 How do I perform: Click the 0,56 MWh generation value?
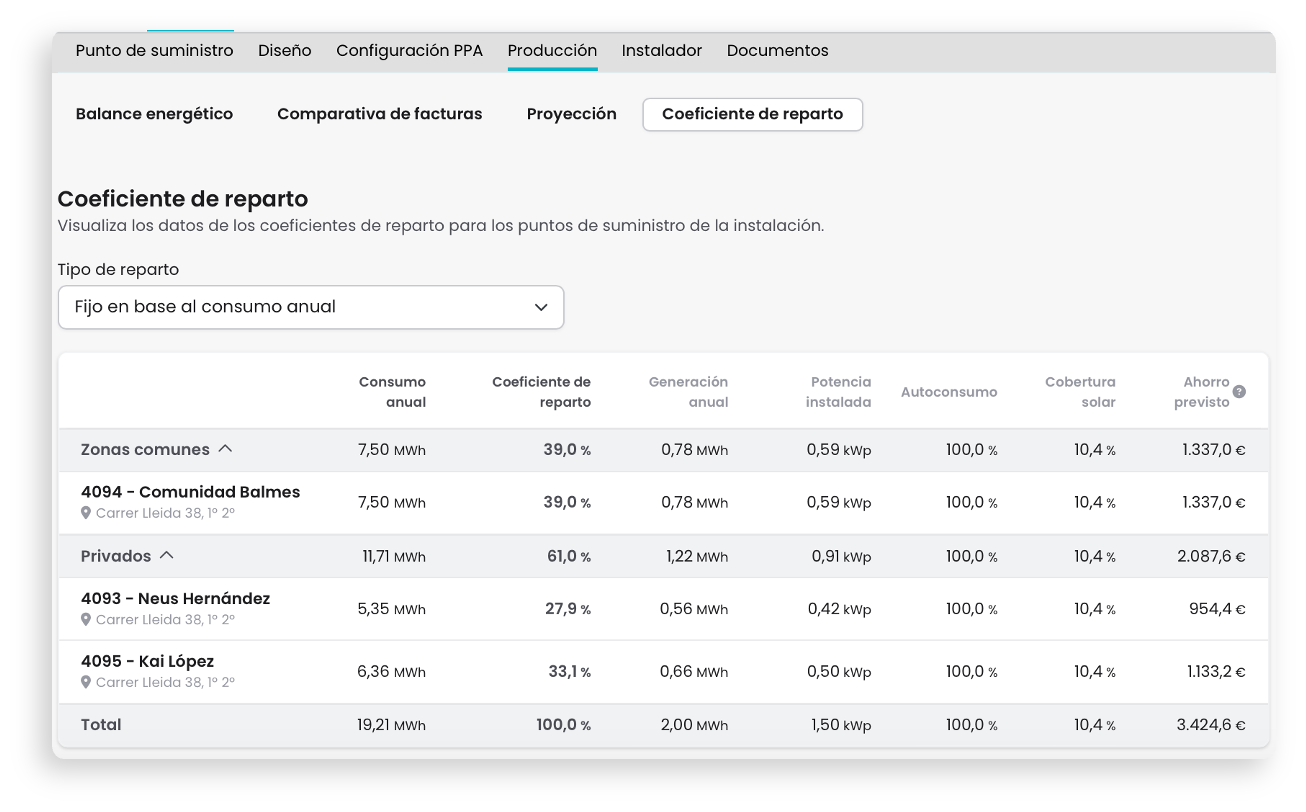pos(694,609)
